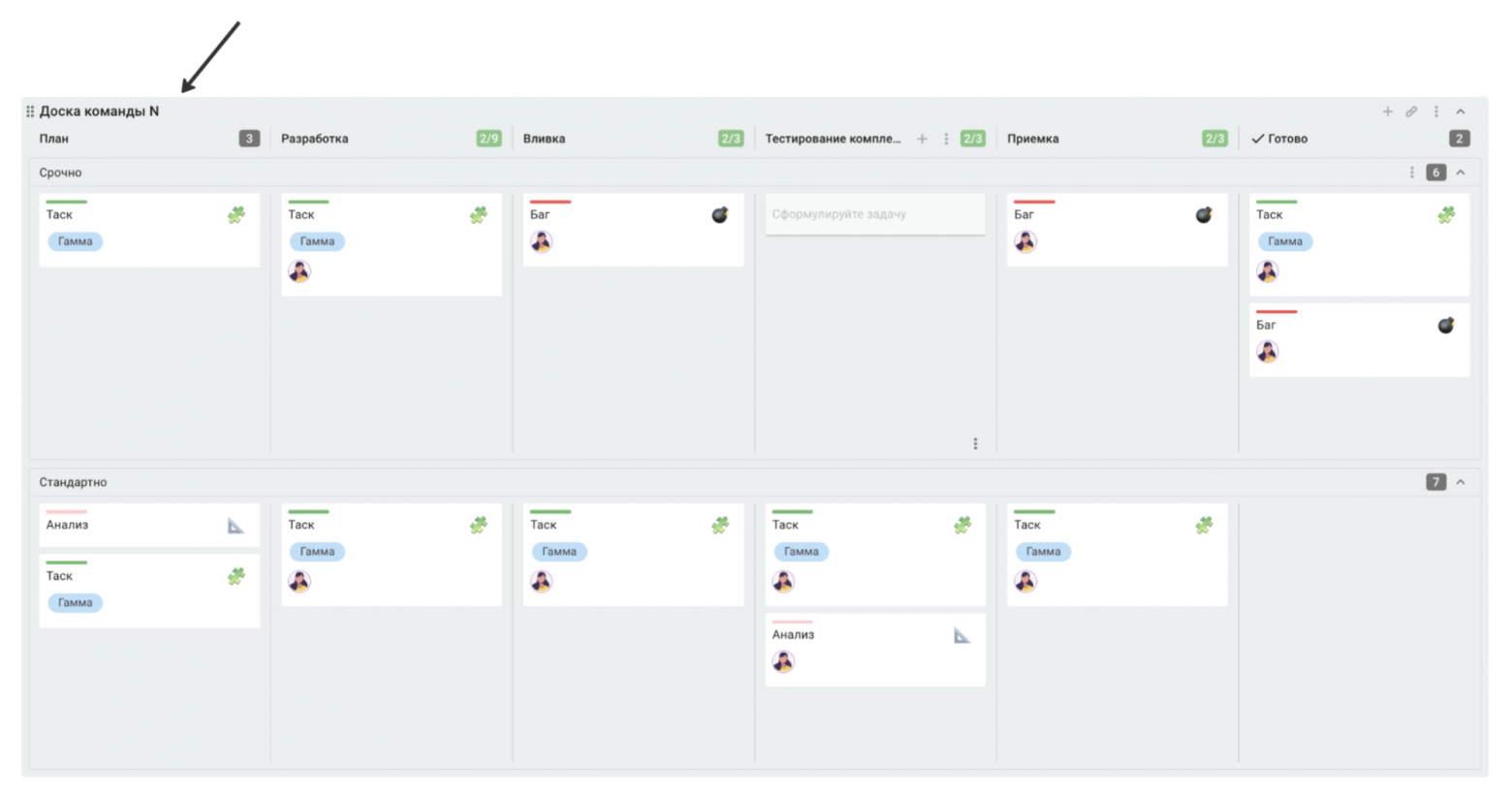Click the link icon in board header
This screenshot has height=801, width=1512.
tap(1411, 112)
